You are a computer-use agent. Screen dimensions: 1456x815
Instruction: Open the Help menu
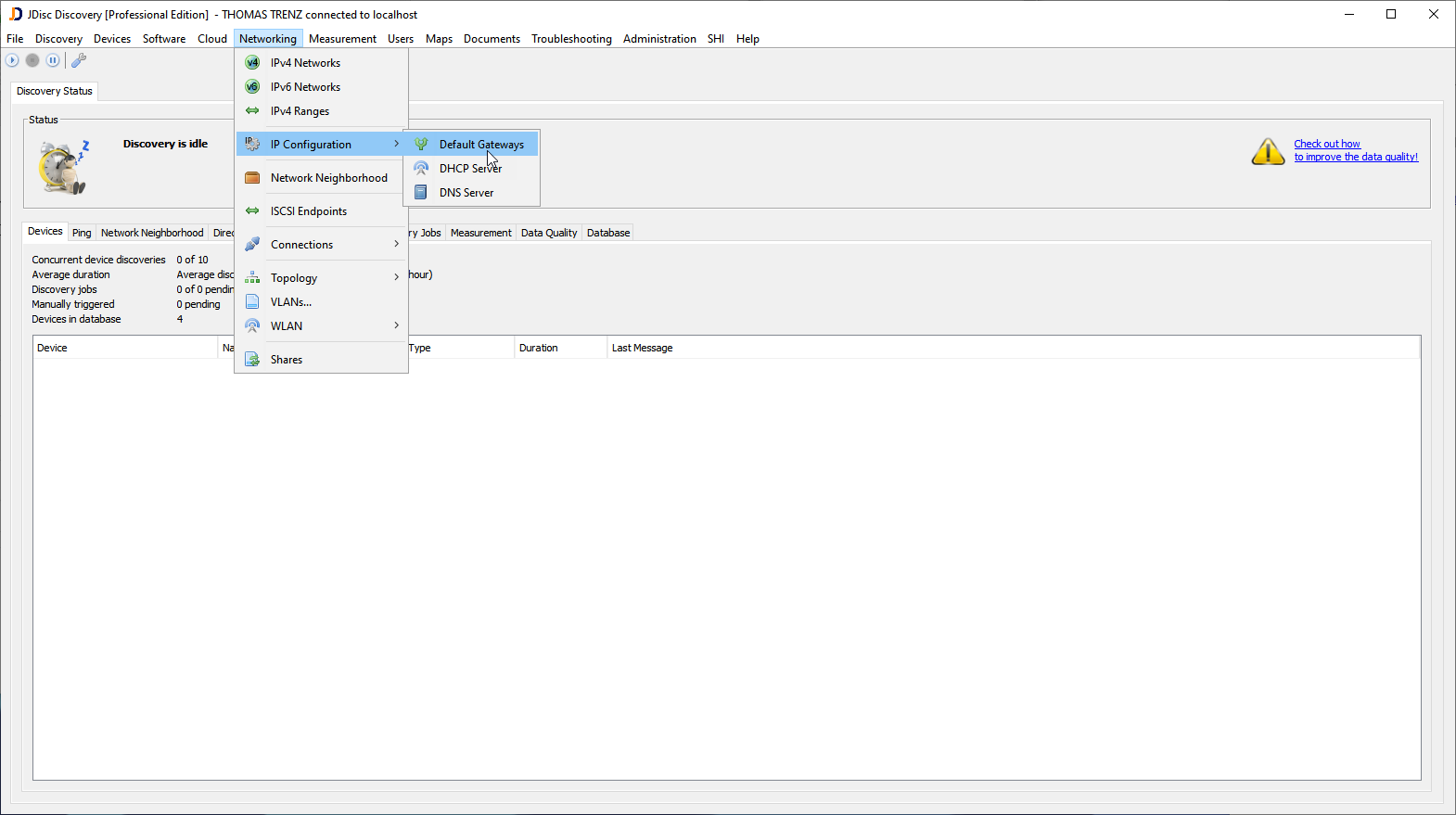point(747,39)
